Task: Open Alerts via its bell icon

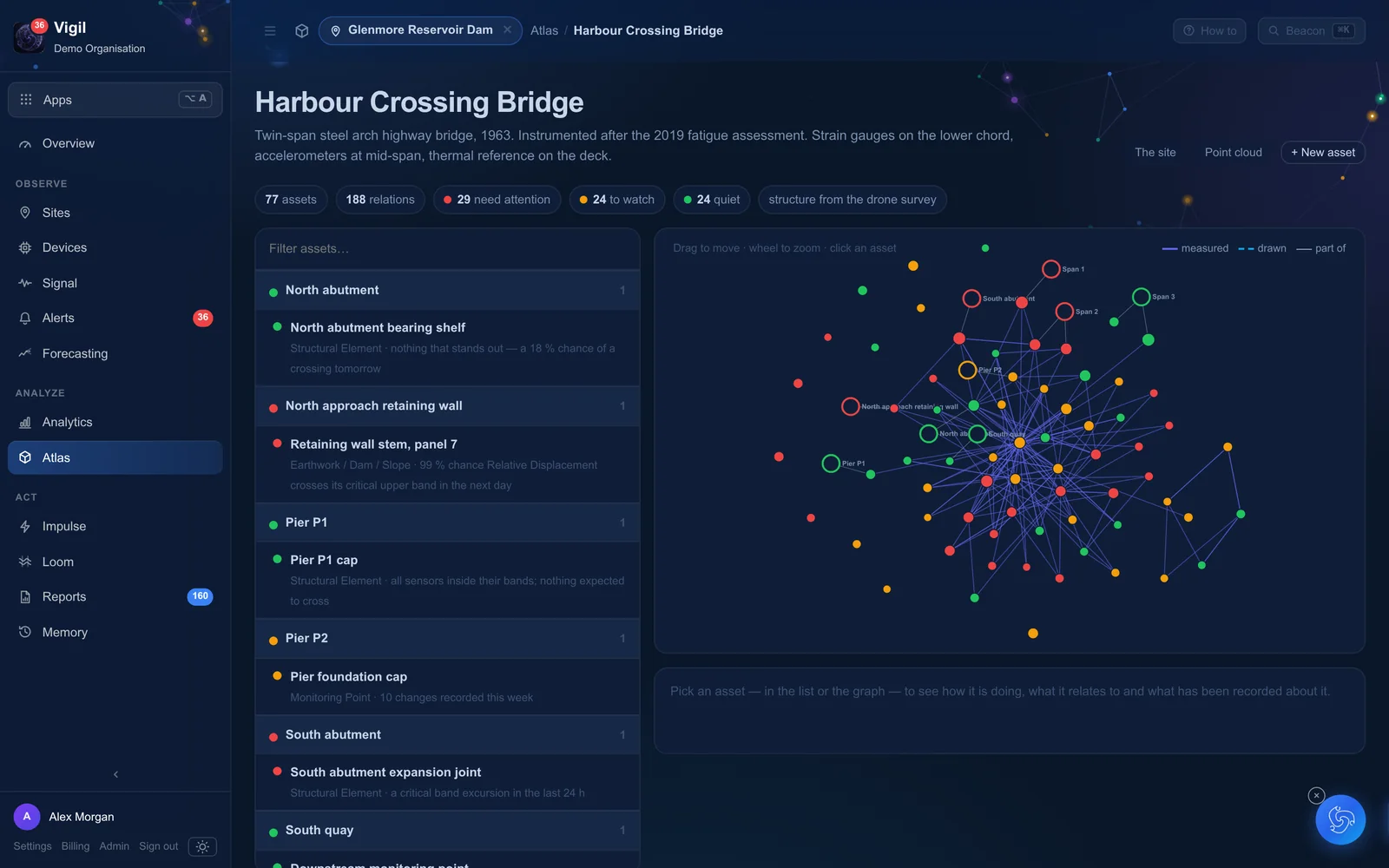Action: 25,319
